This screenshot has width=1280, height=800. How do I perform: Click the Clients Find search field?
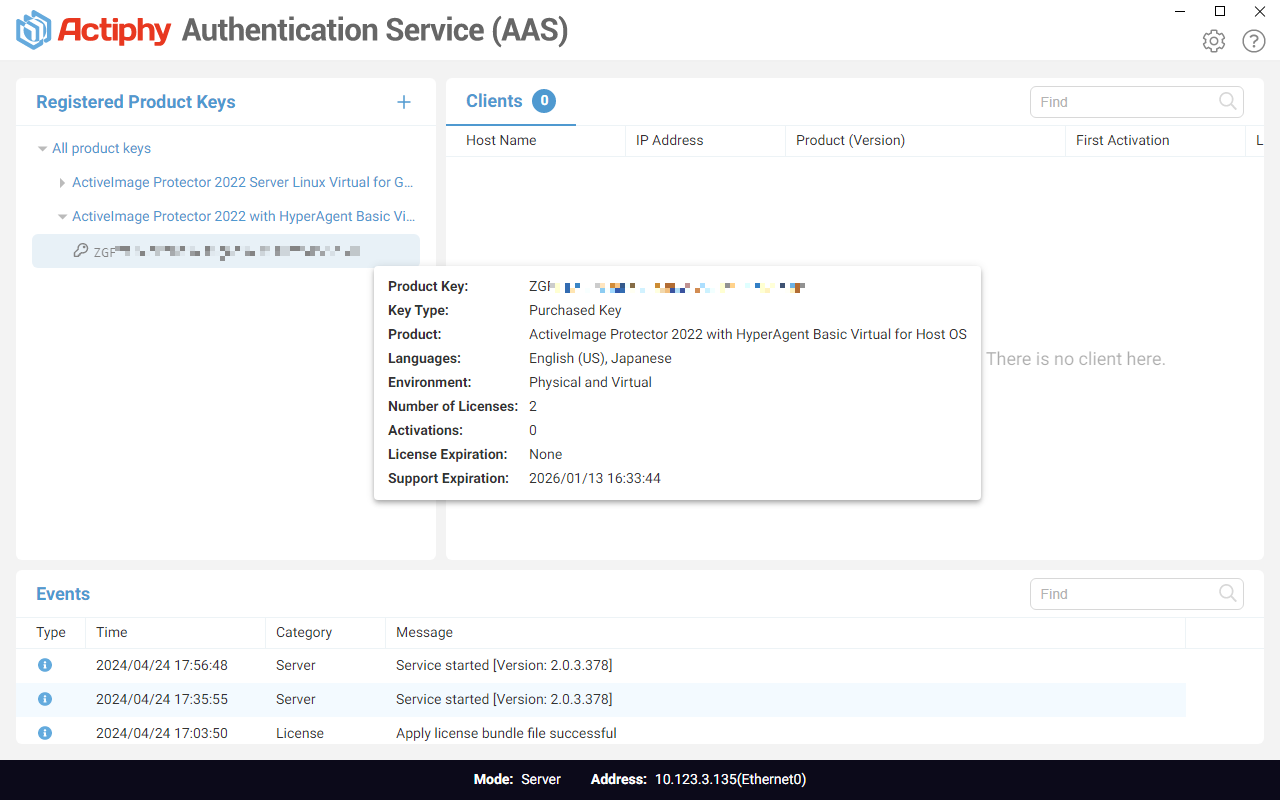coord(1137,102)
